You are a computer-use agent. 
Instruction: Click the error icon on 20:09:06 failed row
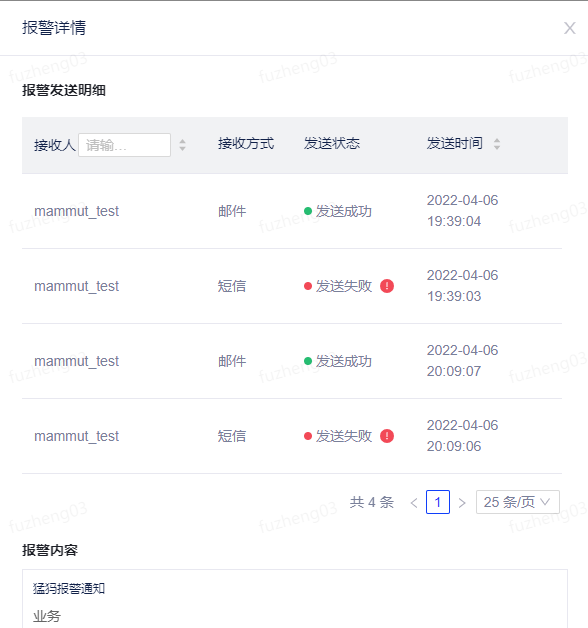387,436
